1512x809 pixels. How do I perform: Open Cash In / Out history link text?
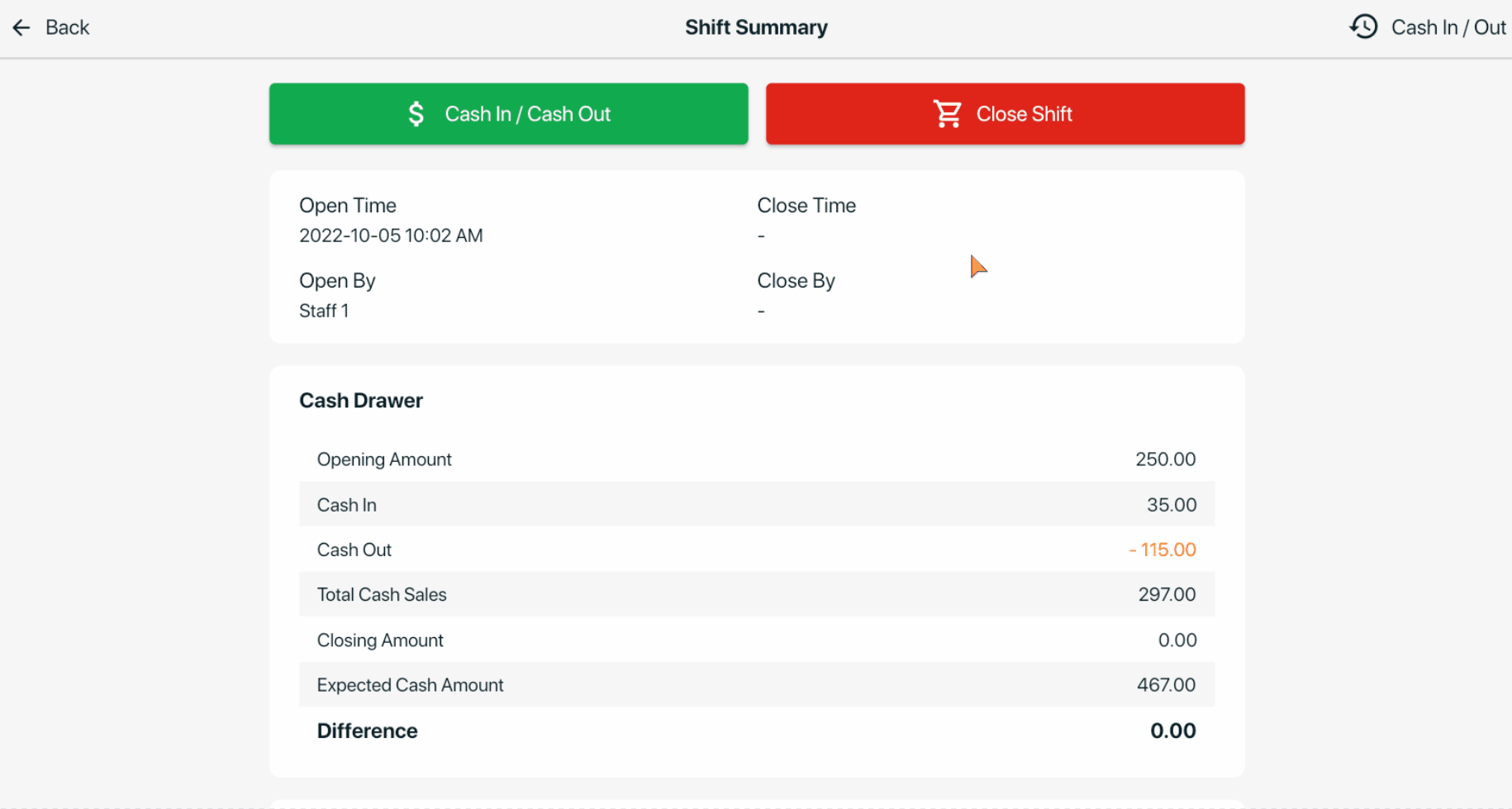1448,28
